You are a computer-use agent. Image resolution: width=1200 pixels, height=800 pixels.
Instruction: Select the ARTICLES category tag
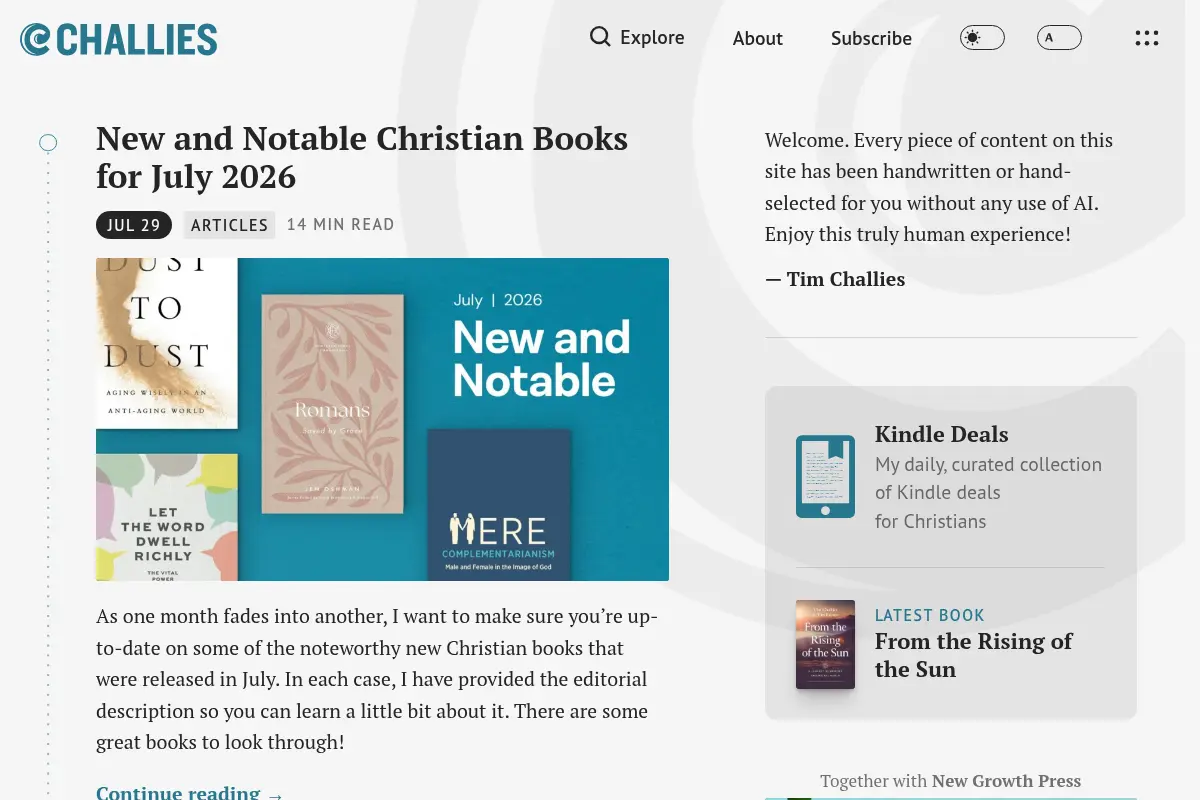(229, 225)
